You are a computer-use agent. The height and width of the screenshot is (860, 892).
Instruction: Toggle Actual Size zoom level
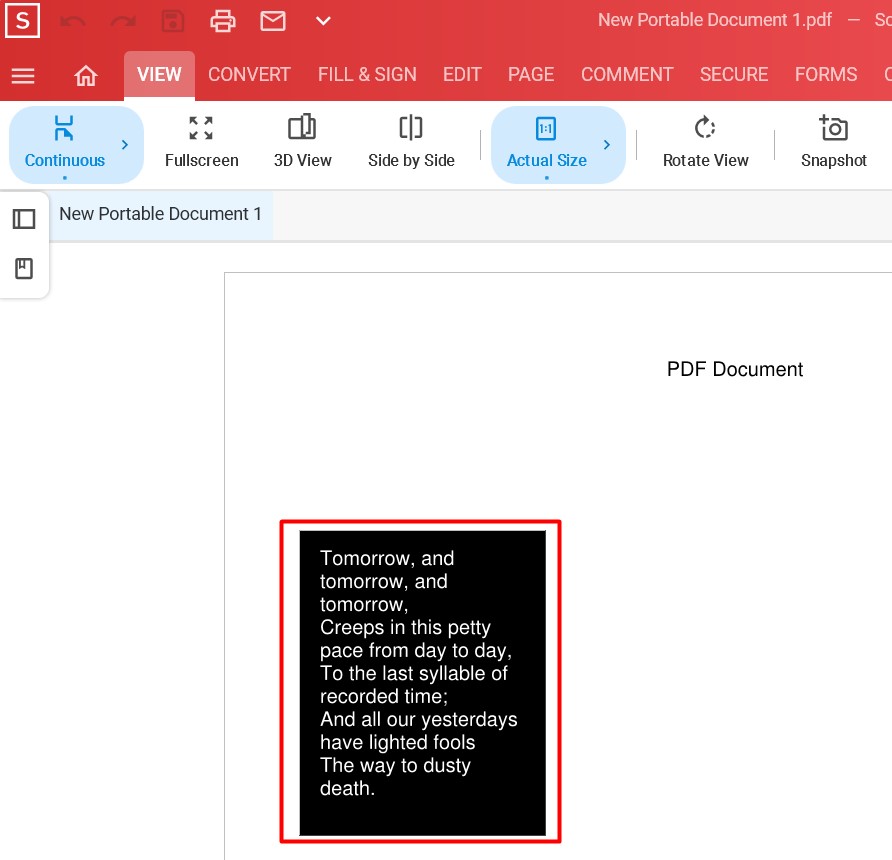(x=546, y=143)
